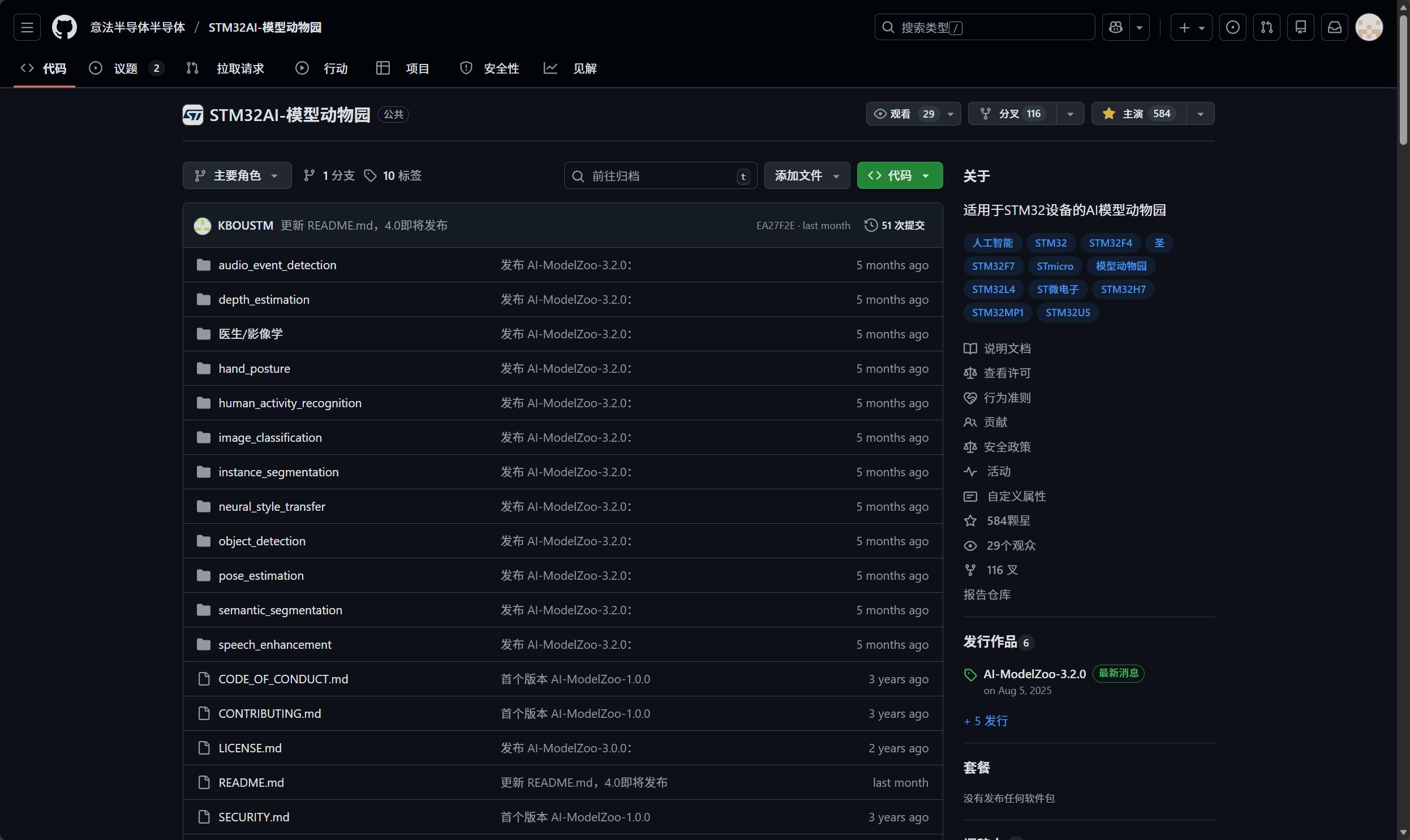Open the notifications inbox icon
1410x840 pixels.
click(x=1334, y=27)
